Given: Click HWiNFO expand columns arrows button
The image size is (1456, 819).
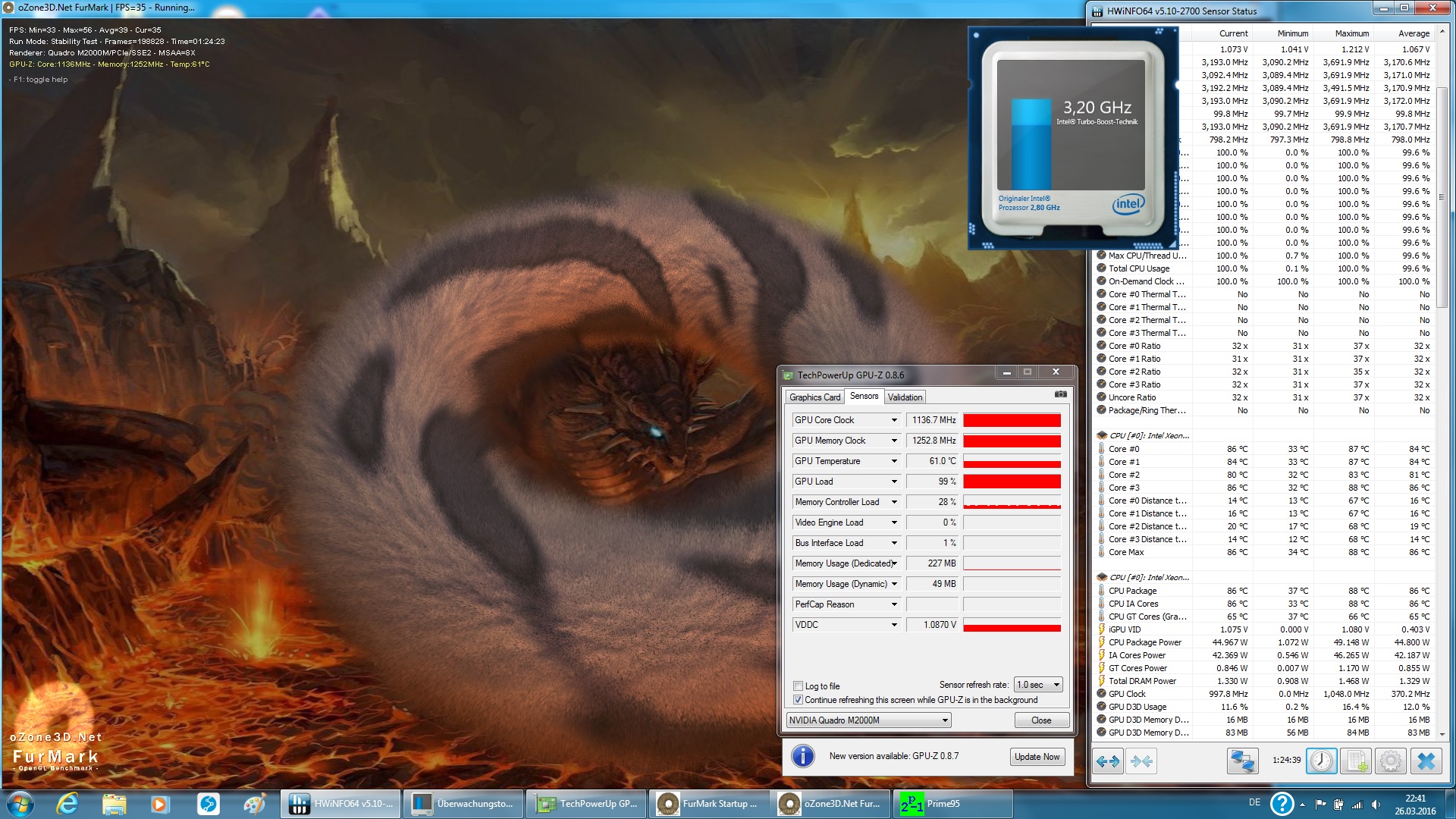Looking at the screenshot, I should point(1108,761).
